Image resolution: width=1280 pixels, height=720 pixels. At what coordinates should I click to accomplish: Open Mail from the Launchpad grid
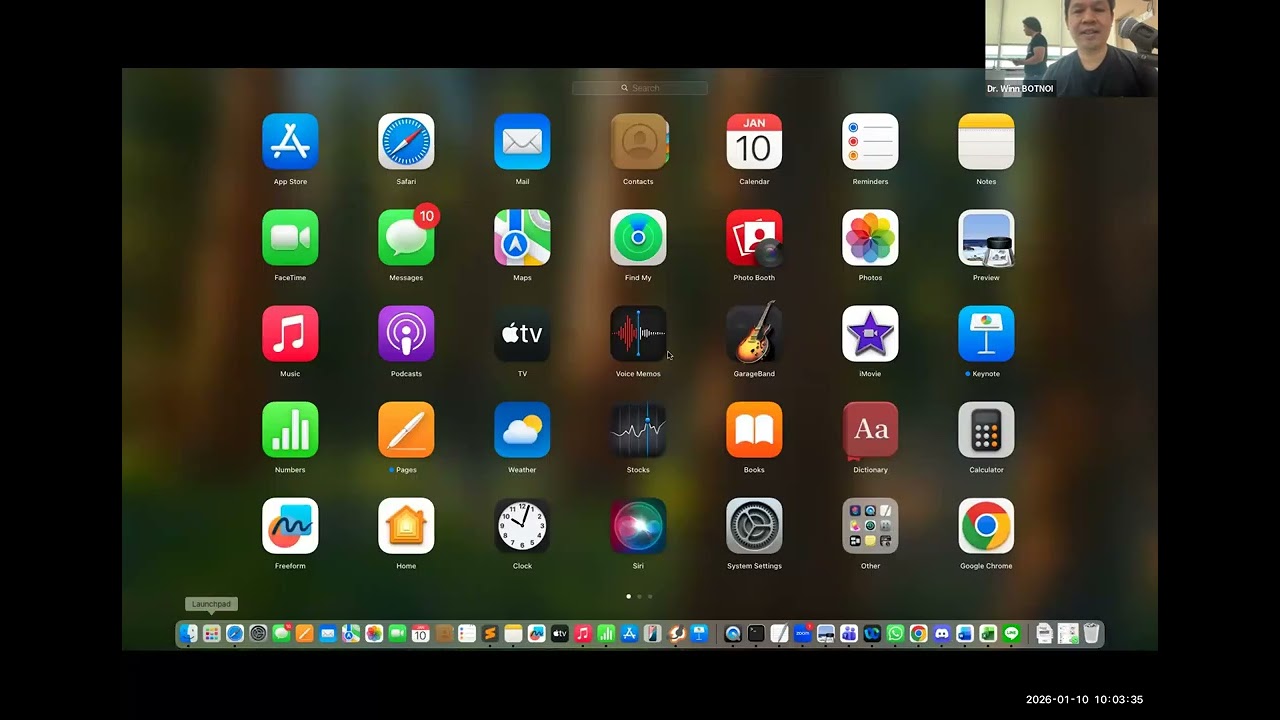point(522,141)
